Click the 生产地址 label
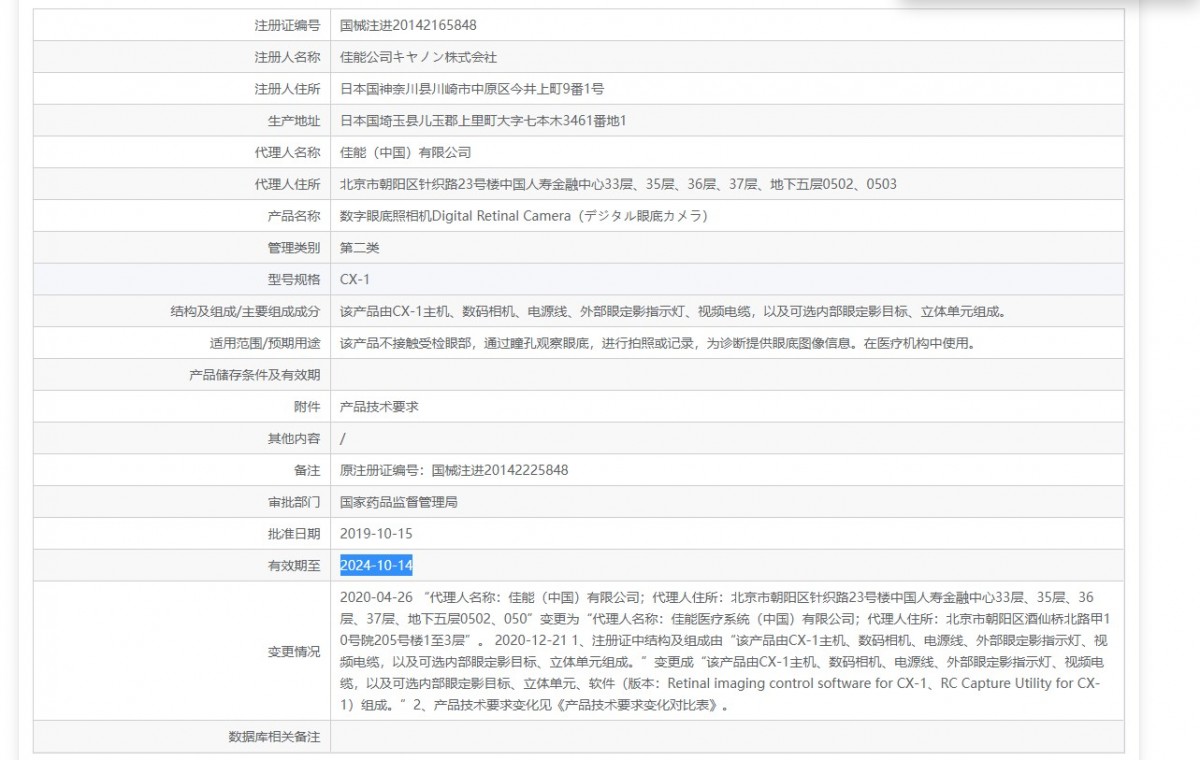 [294, 121]
